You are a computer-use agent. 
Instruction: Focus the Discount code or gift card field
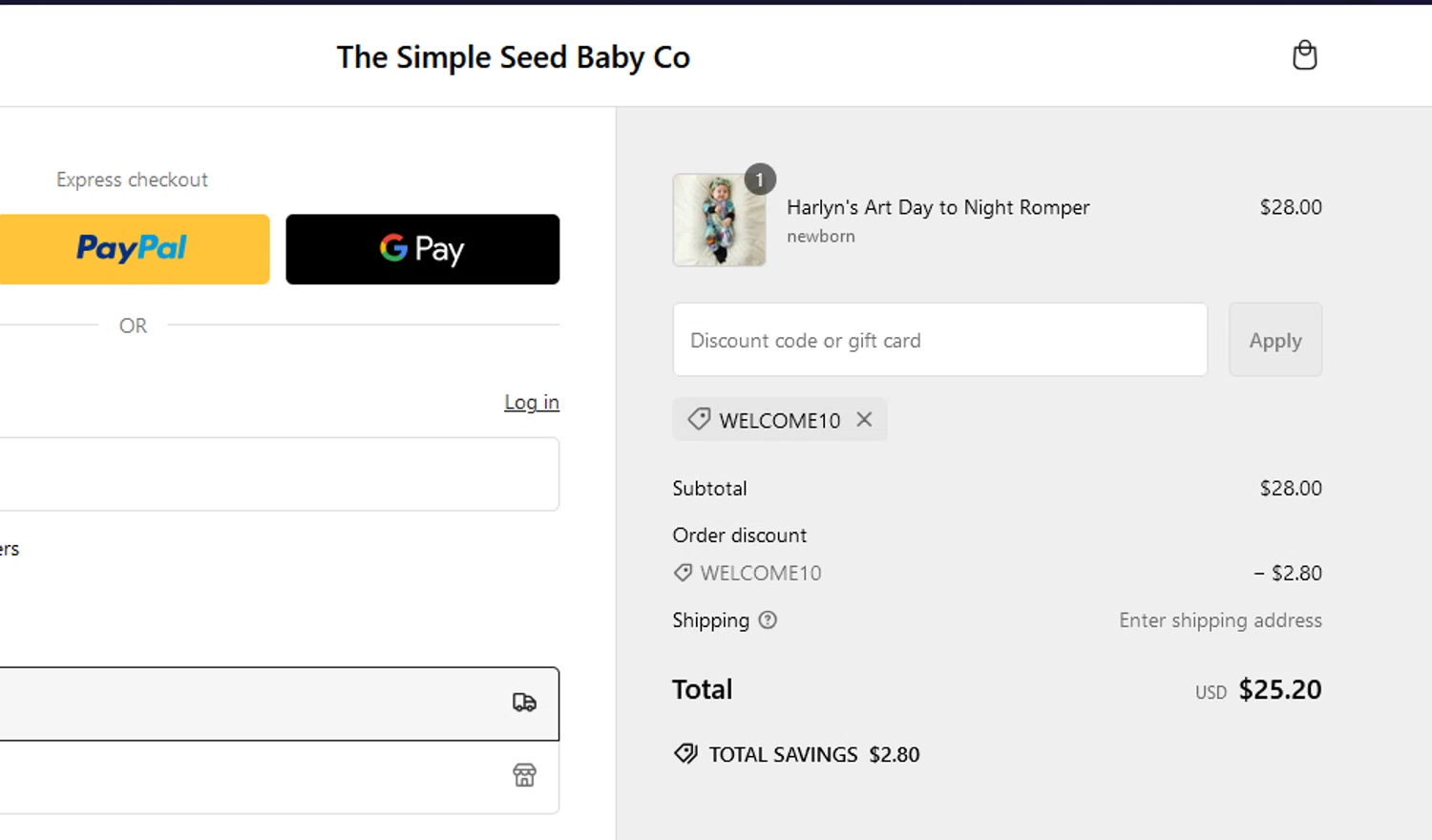tap(939, 340)
